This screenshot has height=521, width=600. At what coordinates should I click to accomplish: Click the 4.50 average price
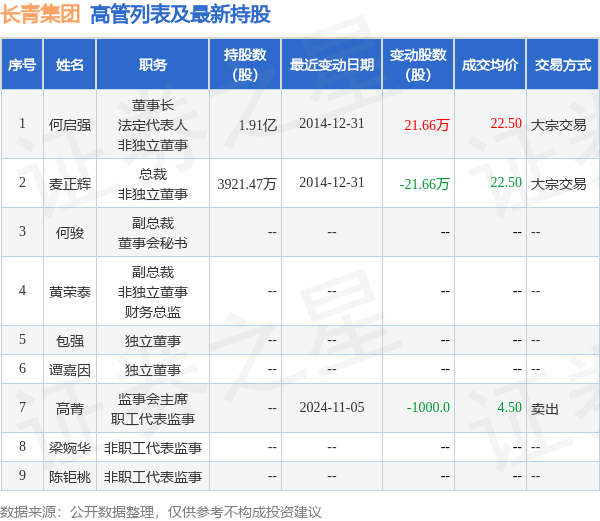[x=509, y=407]
